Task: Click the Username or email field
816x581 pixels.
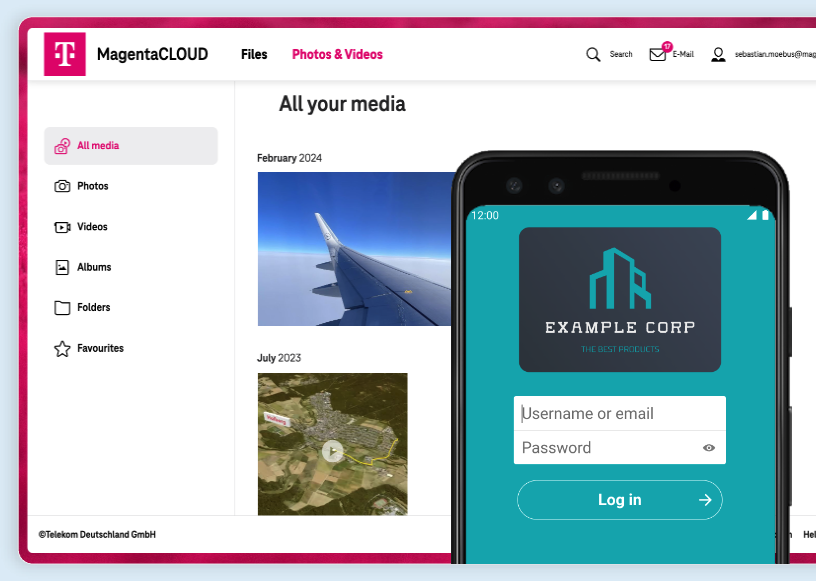Action: (x=619, y=413)
